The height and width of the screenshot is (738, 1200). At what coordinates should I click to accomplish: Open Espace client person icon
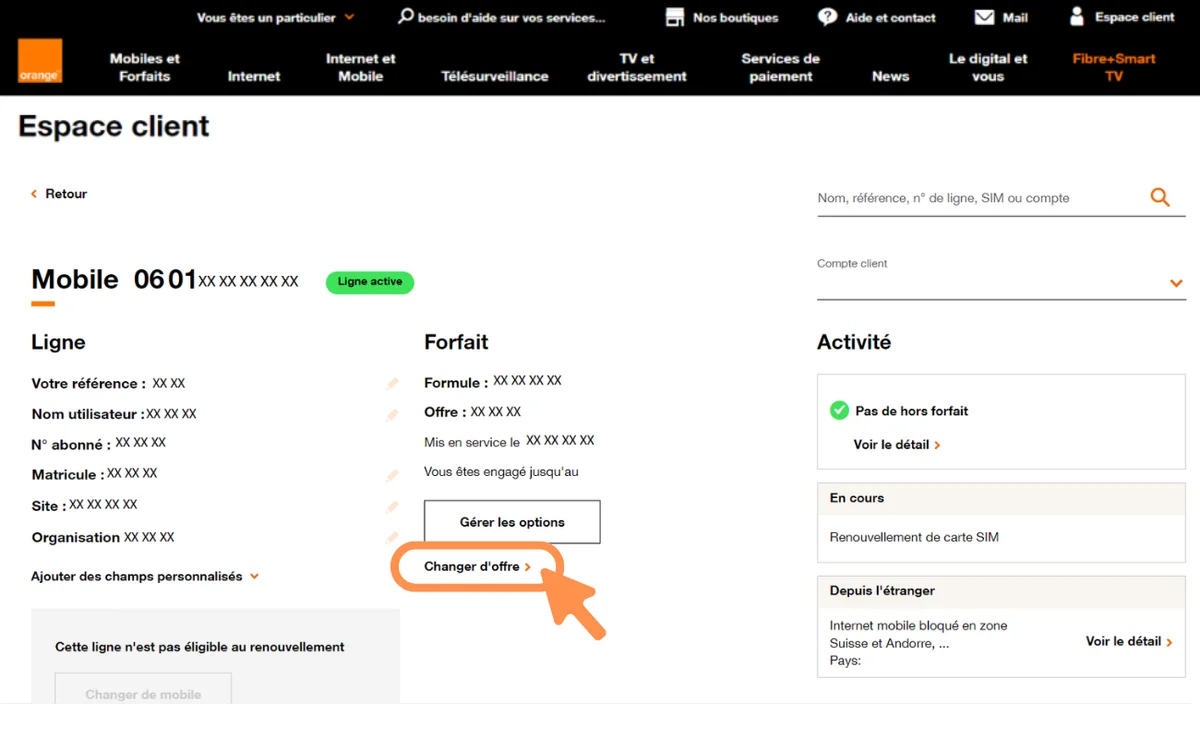[x=1077, y=16]
